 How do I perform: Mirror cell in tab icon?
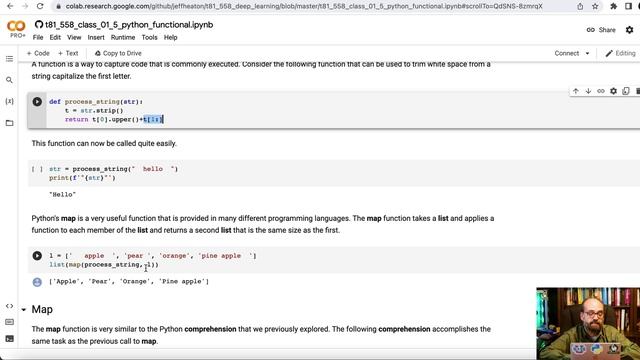pos(626,91)
